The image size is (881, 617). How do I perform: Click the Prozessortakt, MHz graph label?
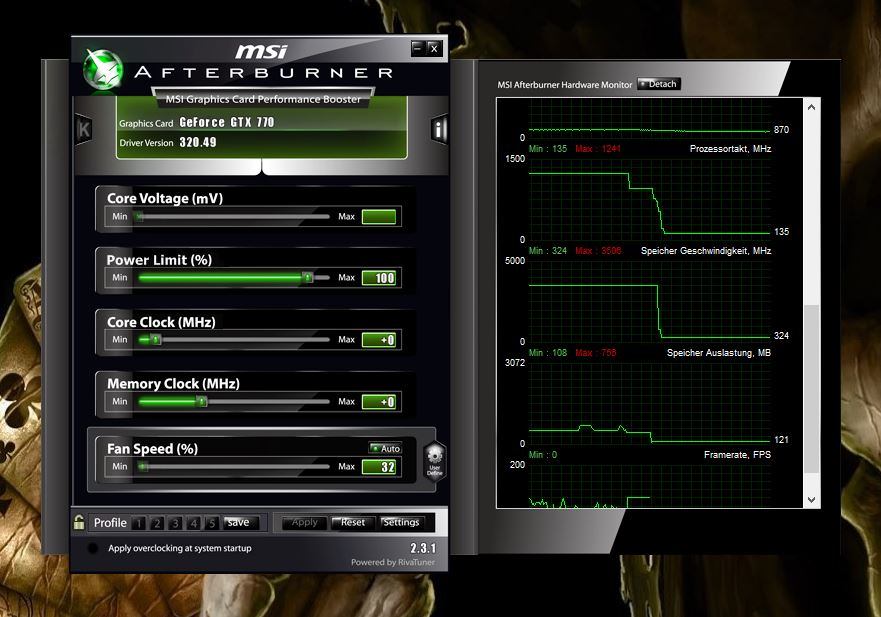[x=730, y=148]
